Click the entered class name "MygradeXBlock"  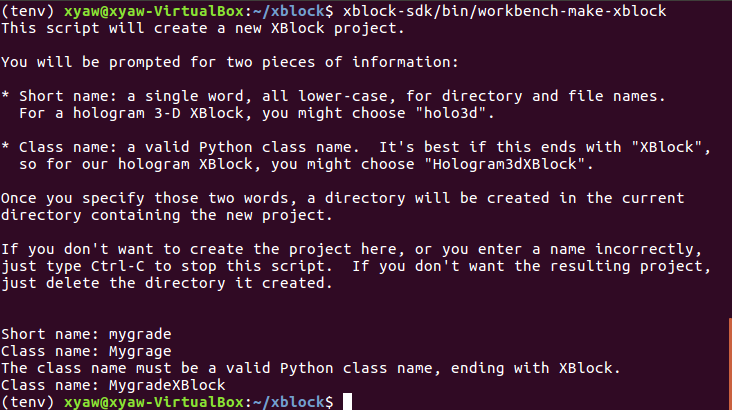pos(167,385)
